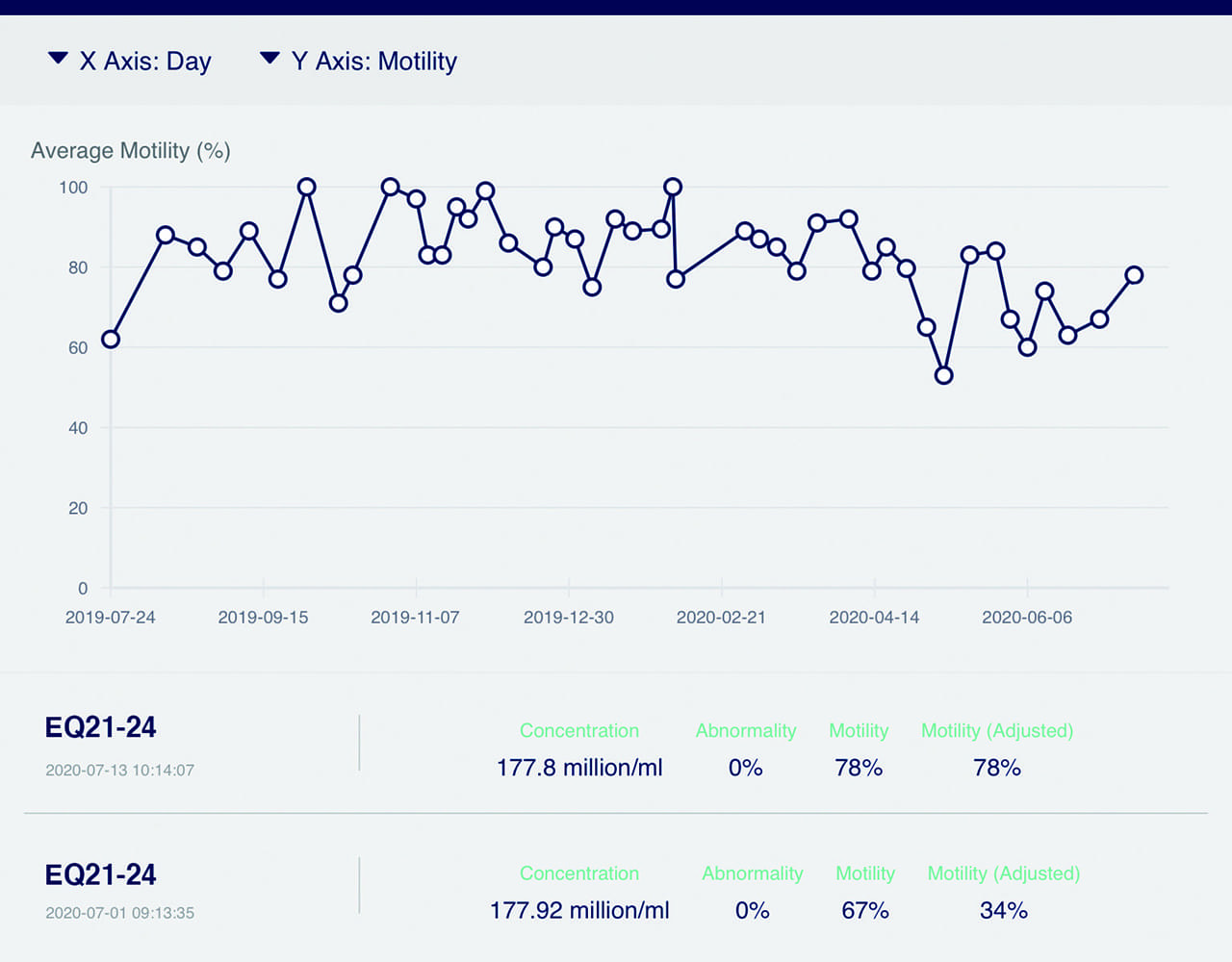1232x962 pixels.
Task: Select the lowest data point near 53%
Action: (x=943, y=375)
